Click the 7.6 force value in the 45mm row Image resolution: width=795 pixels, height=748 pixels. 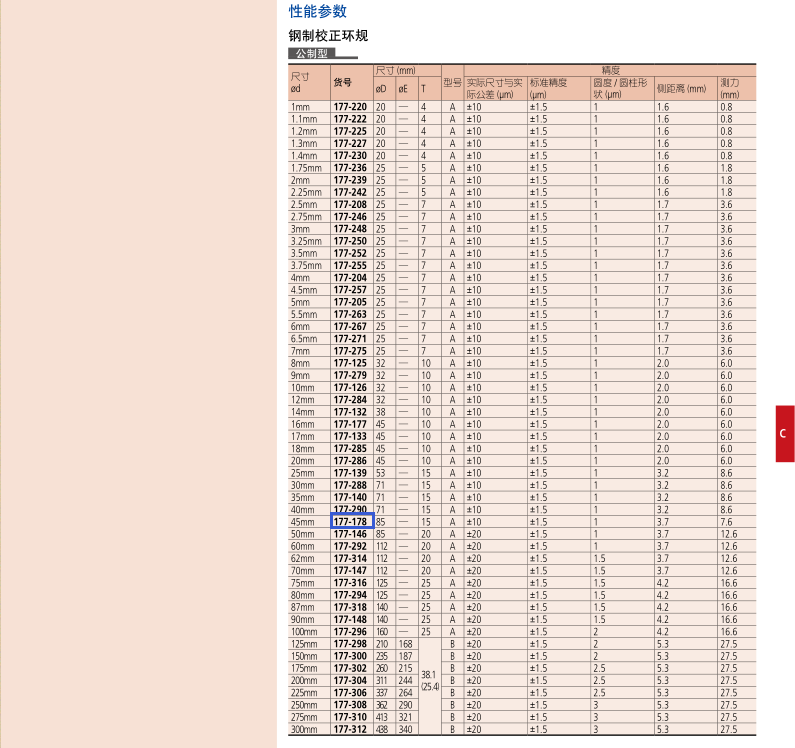point(727,522)
